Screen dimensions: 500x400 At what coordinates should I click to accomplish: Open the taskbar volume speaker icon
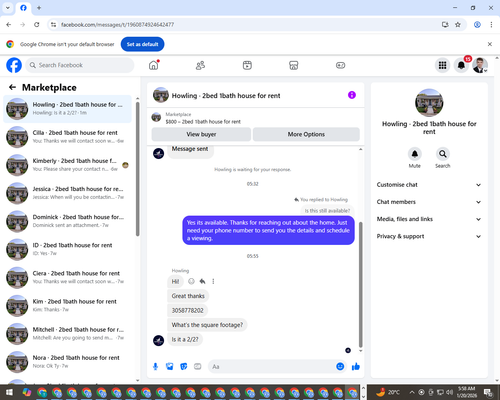(450, 392)
